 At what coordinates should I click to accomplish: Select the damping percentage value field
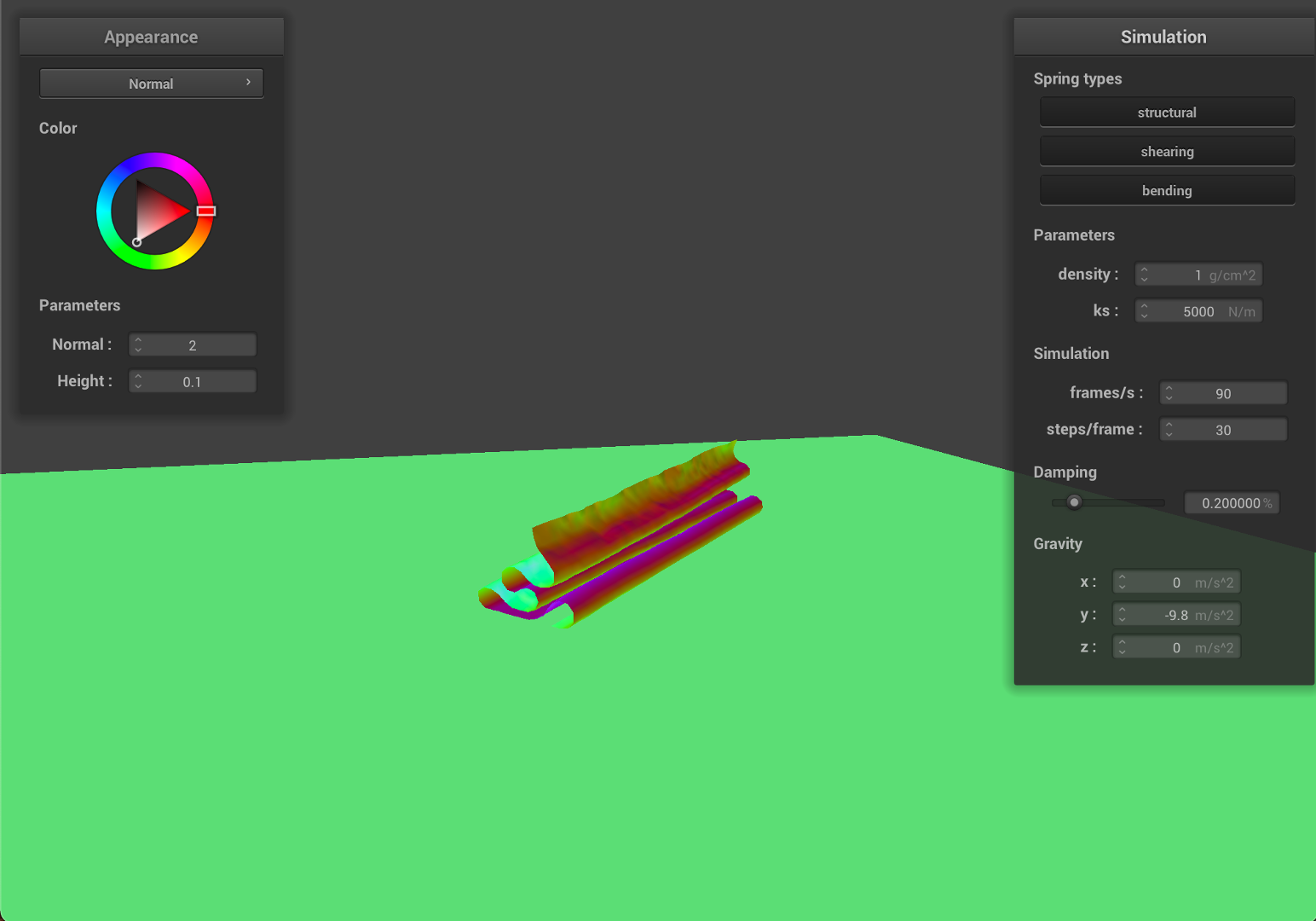(x=1231, y=503)
